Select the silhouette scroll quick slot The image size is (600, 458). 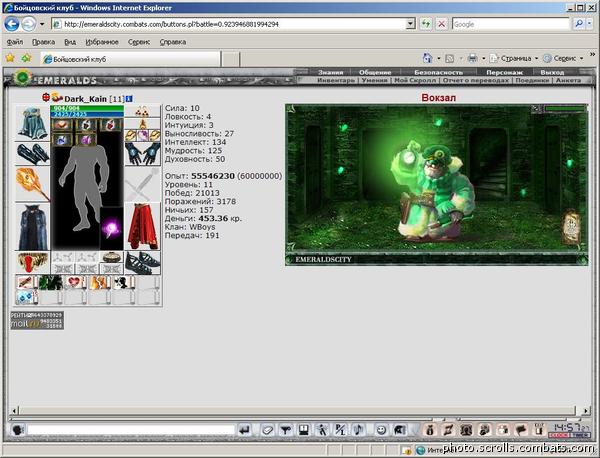pos(123,282)
